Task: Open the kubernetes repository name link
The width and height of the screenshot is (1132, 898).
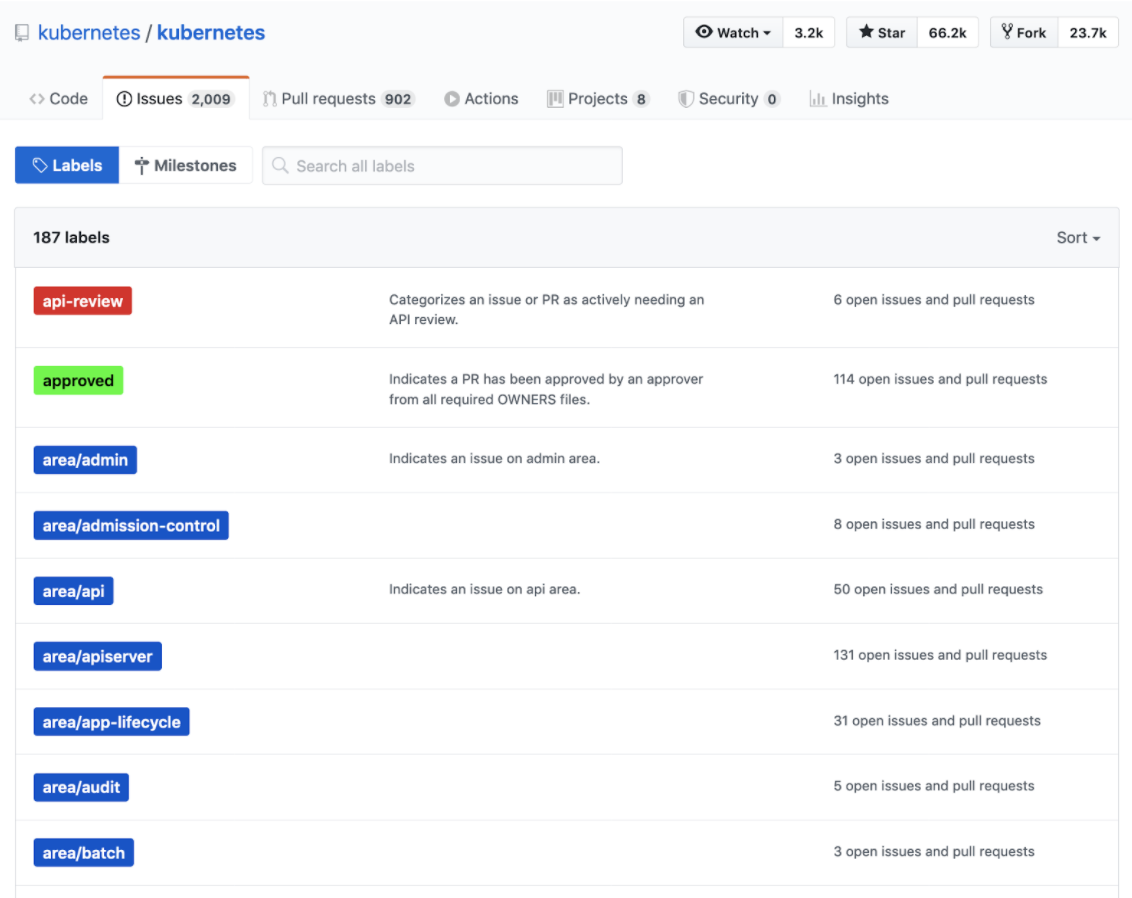Action: 211,32
